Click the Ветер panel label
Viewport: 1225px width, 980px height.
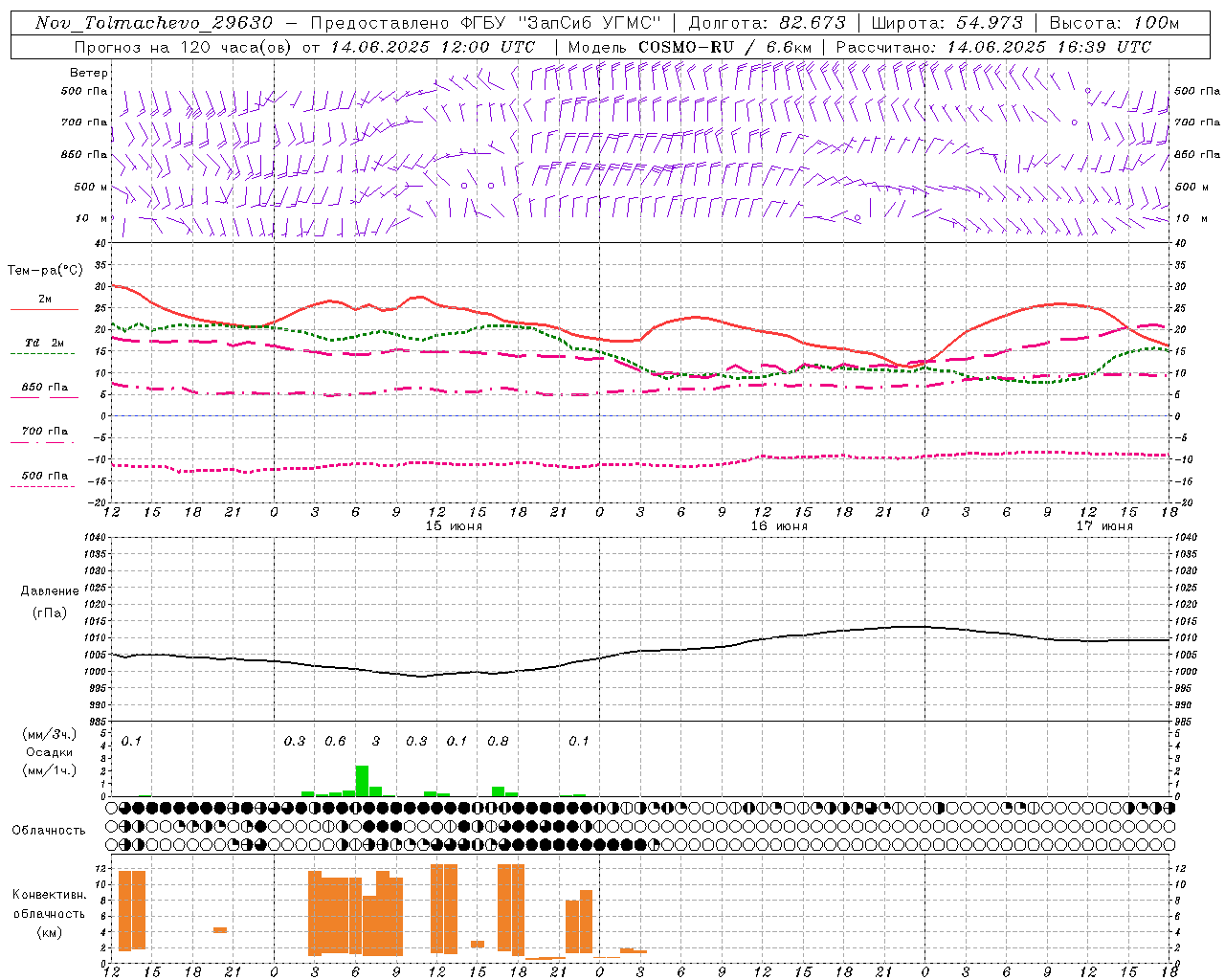89,73
